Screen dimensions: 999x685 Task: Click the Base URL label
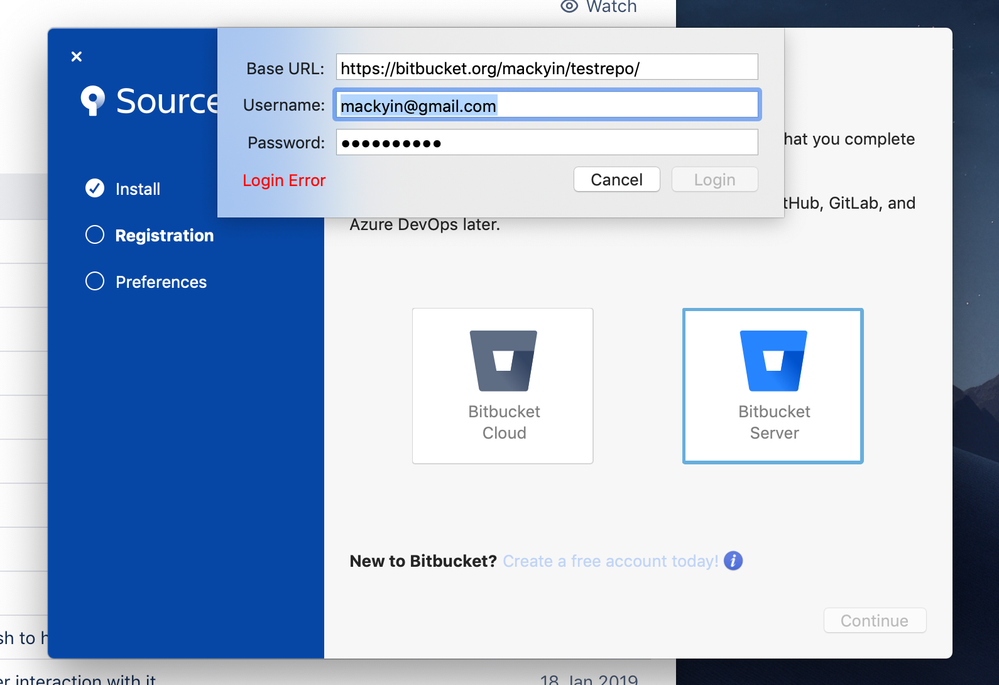285,68
